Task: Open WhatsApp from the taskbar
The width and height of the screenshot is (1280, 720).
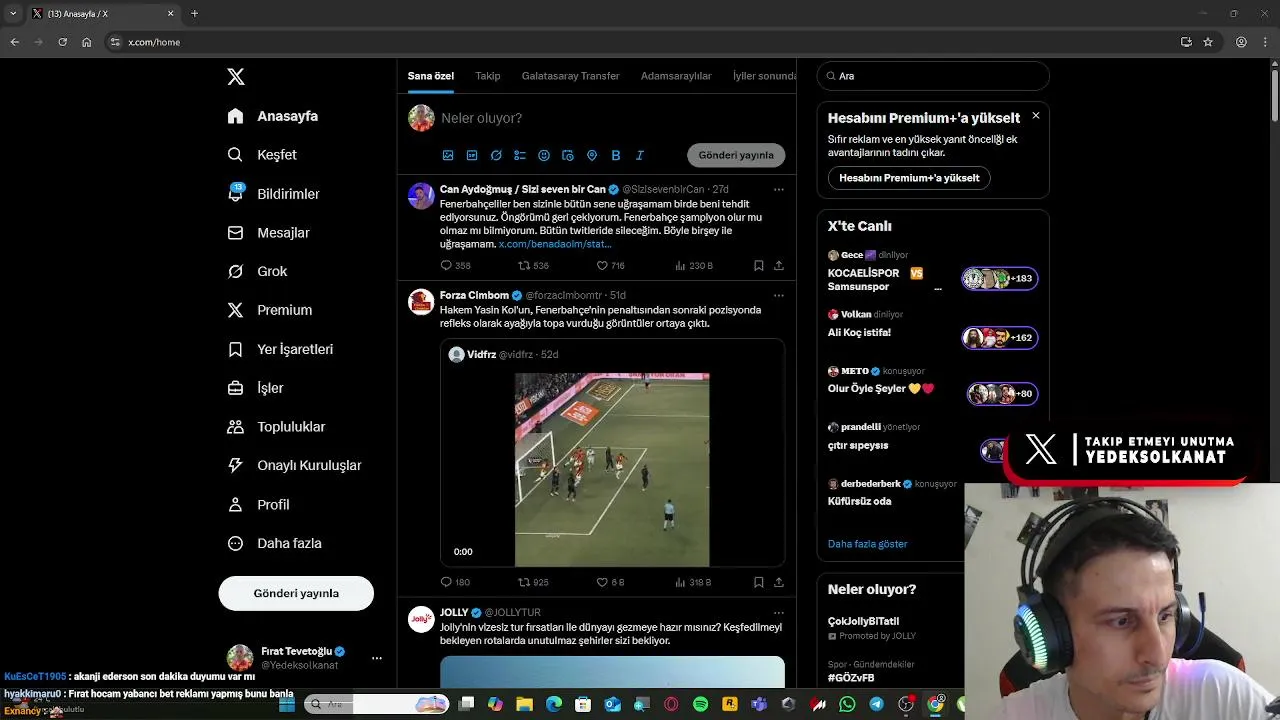Action: click(x=847, y=705)
